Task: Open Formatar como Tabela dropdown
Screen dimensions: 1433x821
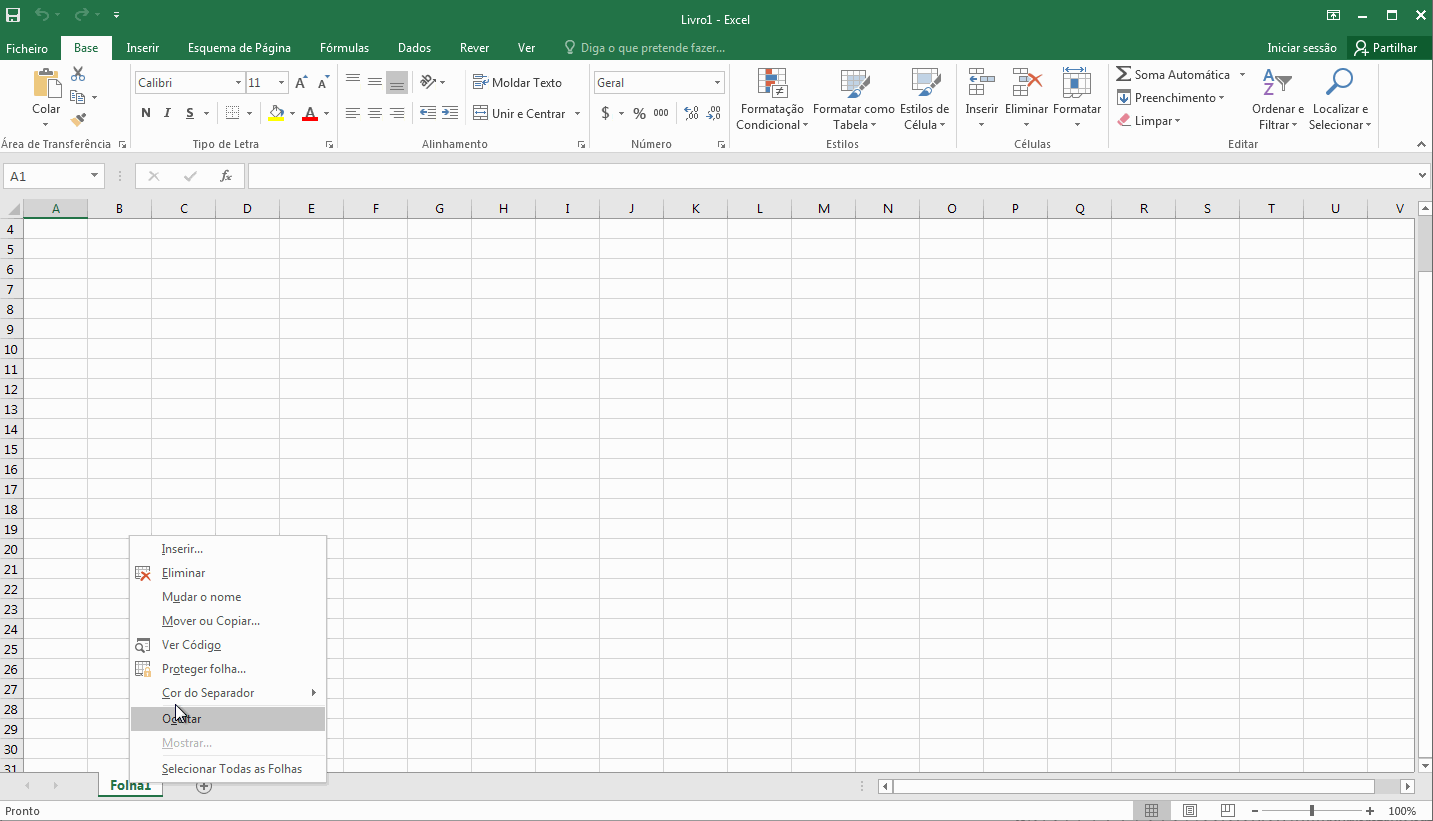Action: [x=854, y=99]
